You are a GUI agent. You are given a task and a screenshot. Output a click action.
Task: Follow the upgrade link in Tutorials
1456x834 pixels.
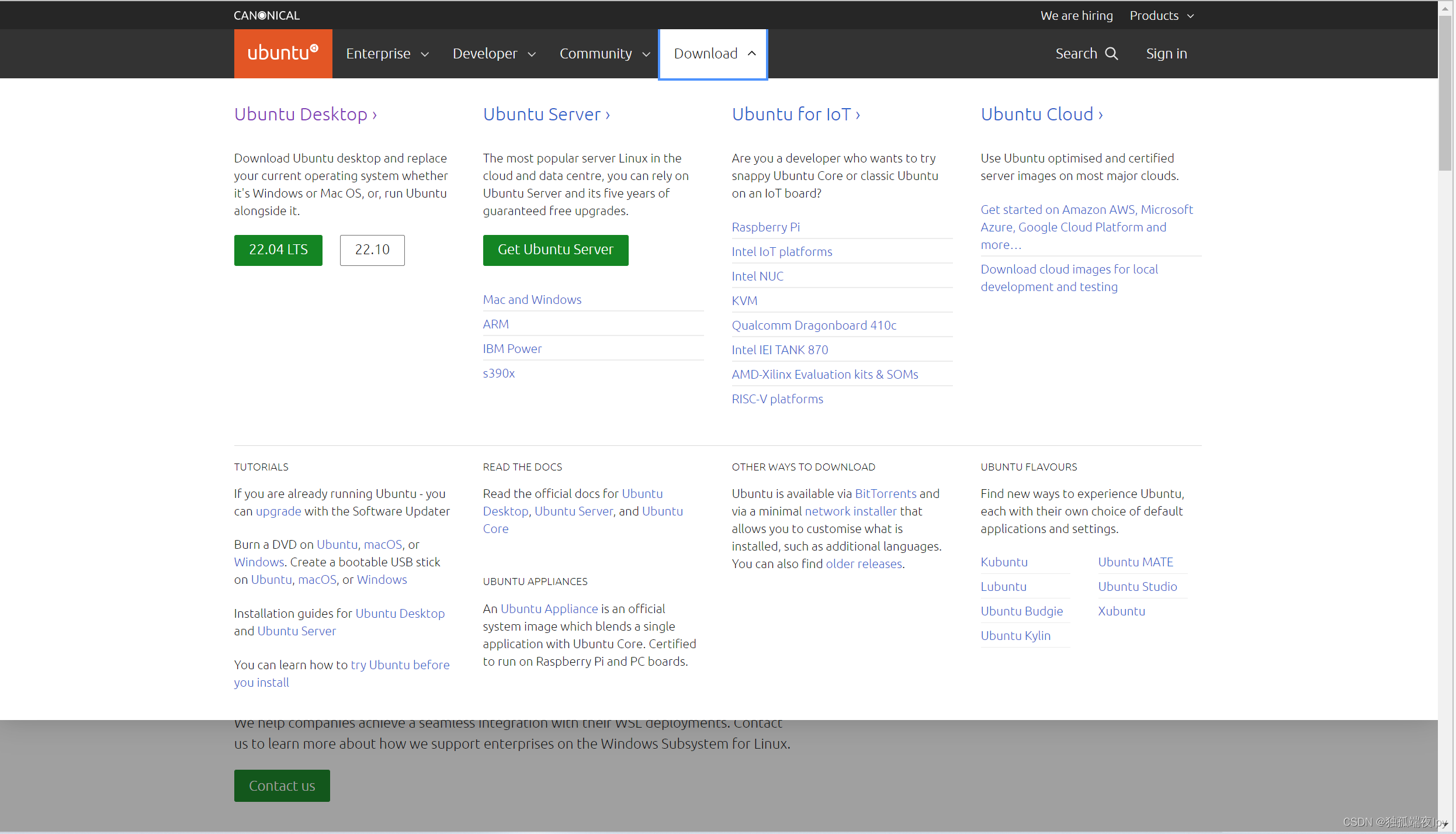(x=279, y=511)
